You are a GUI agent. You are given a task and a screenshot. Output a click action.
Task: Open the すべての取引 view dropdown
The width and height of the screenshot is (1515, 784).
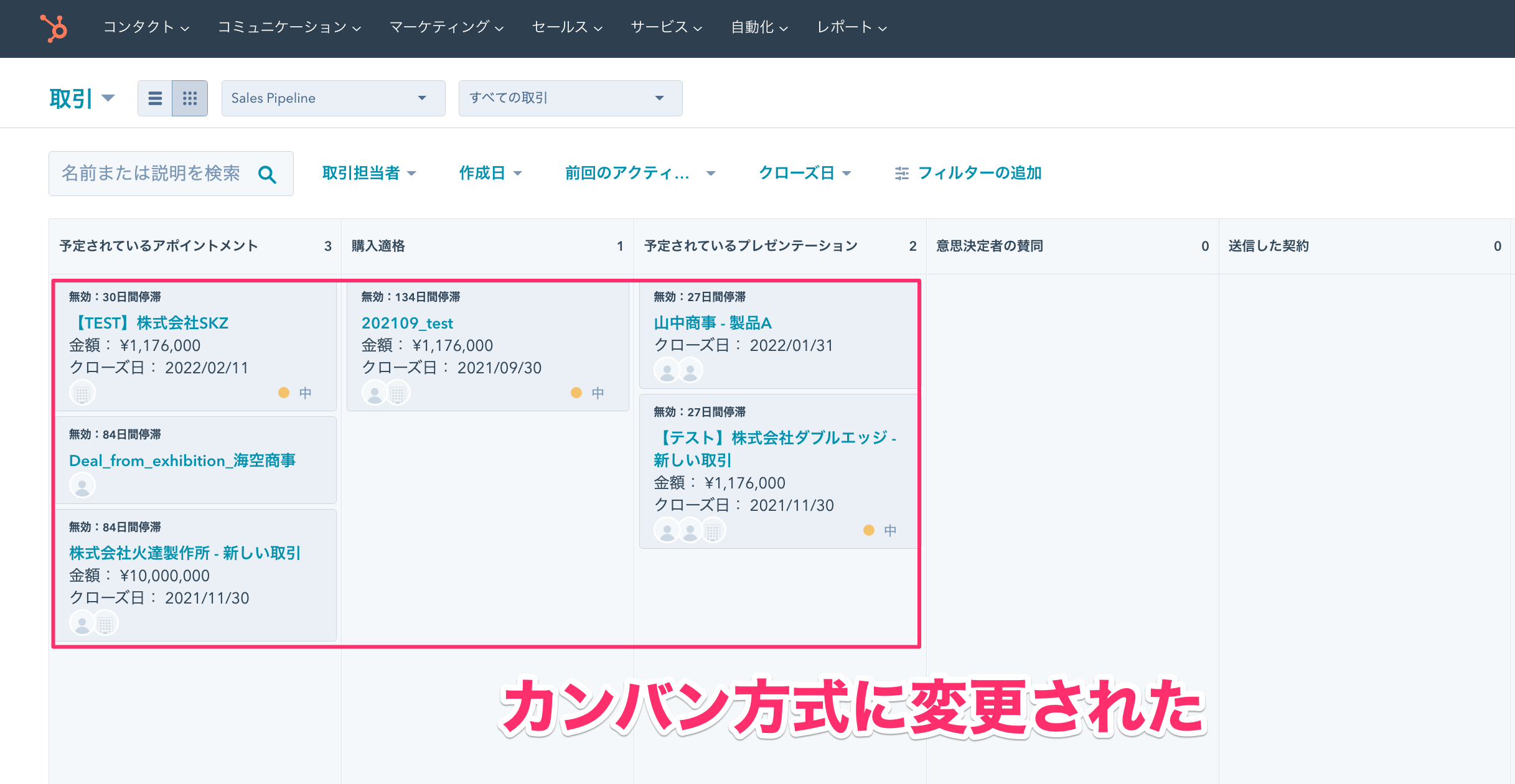(570, 98)
